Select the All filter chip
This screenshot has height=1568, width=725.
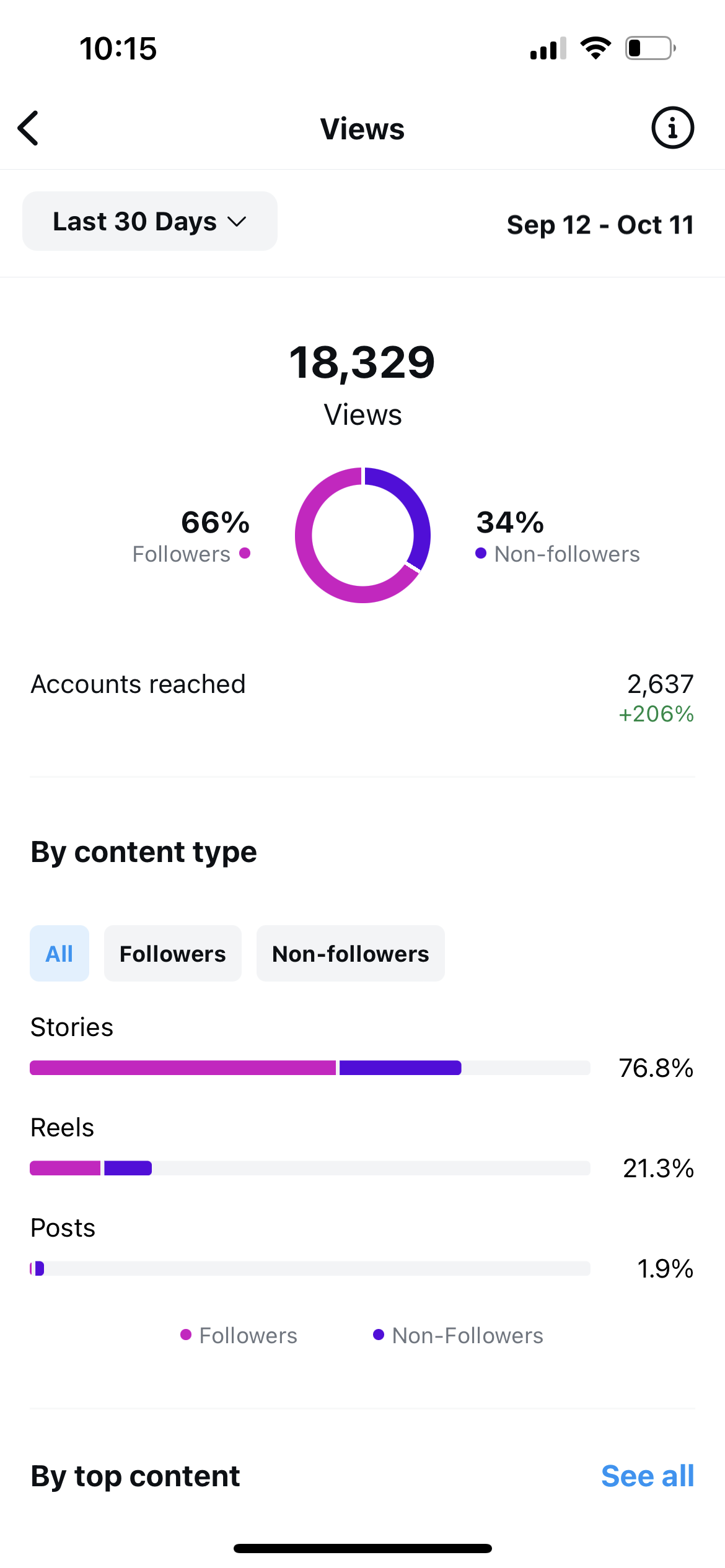[x=59, y=954]
